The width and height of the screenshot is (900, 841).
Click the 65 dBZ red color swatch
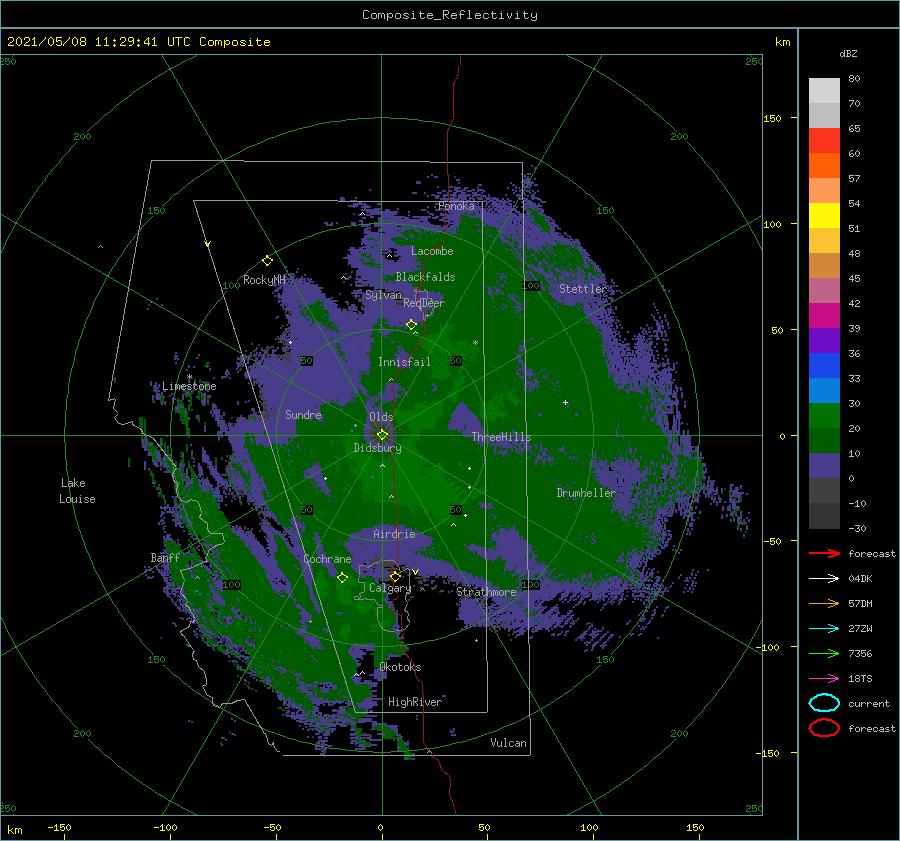click(x=824, y=140)
